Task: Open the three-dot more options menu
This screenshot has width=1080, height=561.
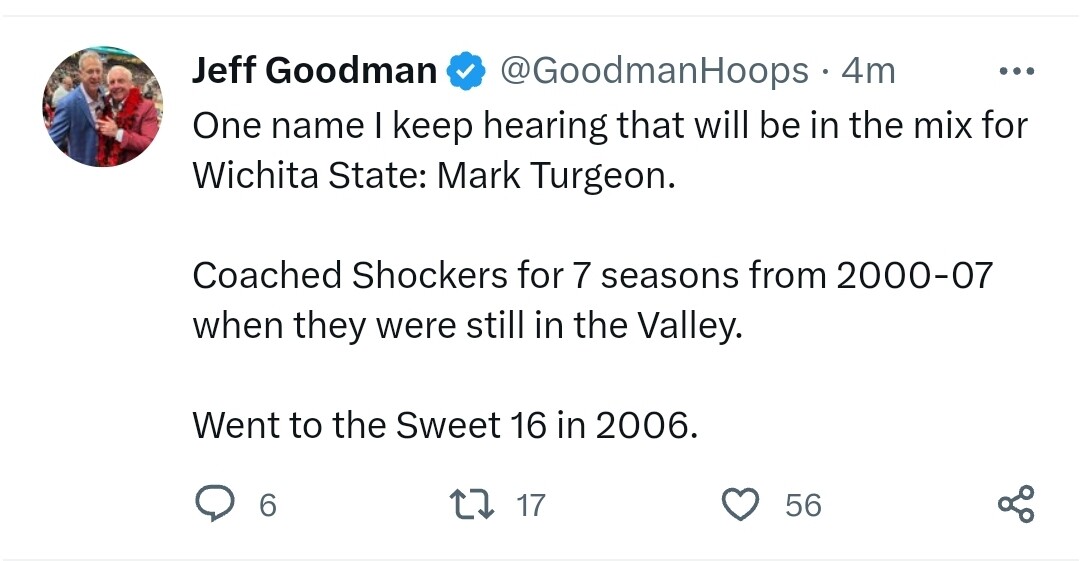Action: click(1017, 71)
